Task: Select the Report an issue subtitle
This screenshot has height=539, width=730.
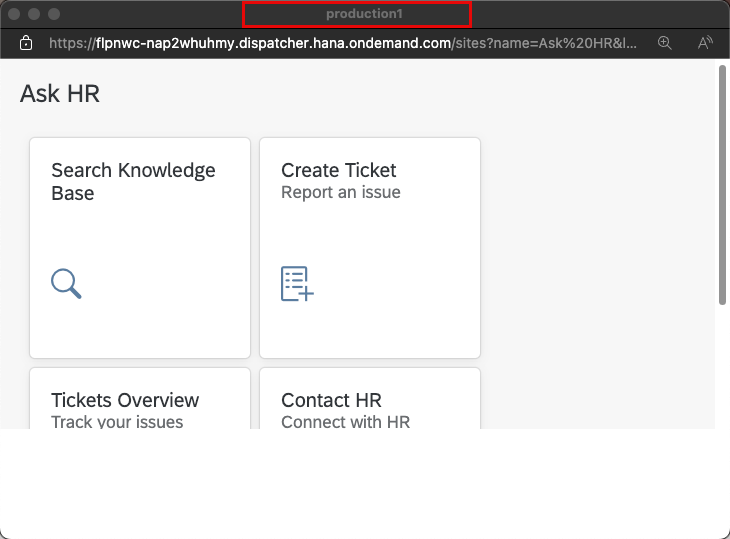Action: (x=341, y=192)
